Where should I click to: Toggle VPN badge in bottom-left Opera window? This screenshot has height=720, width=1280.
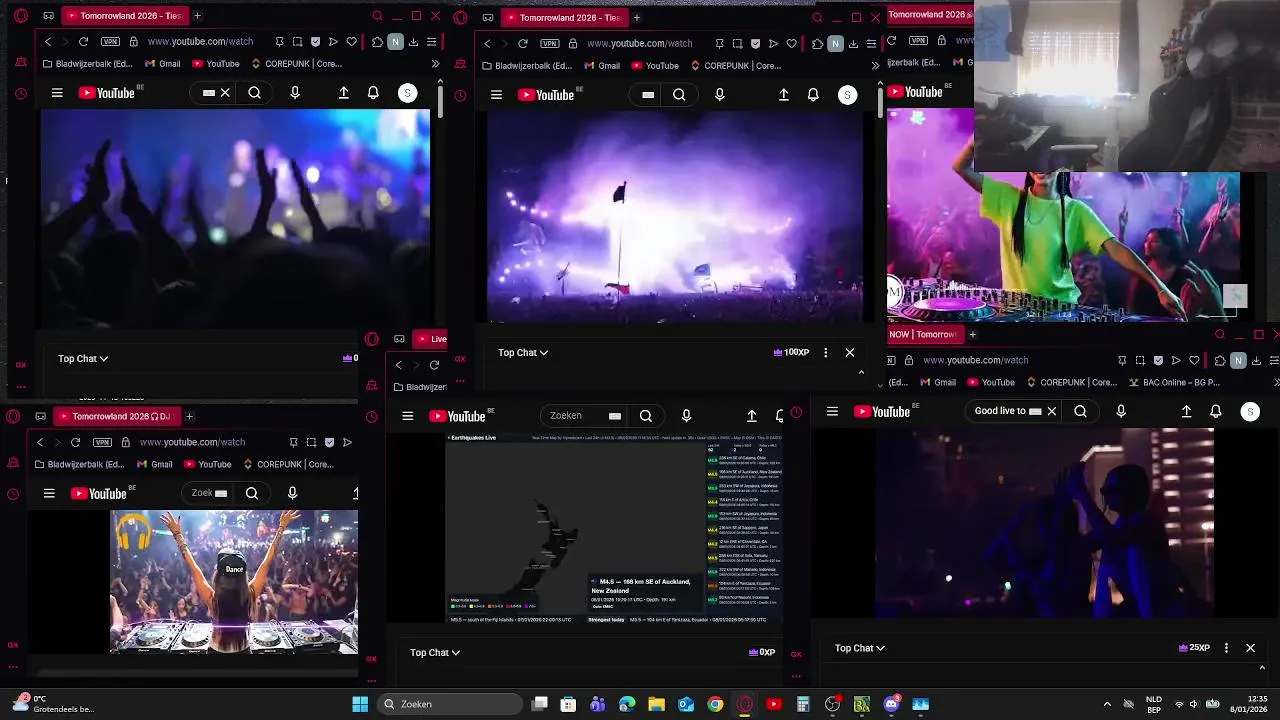pyautogui.click(x=102, y=442)
